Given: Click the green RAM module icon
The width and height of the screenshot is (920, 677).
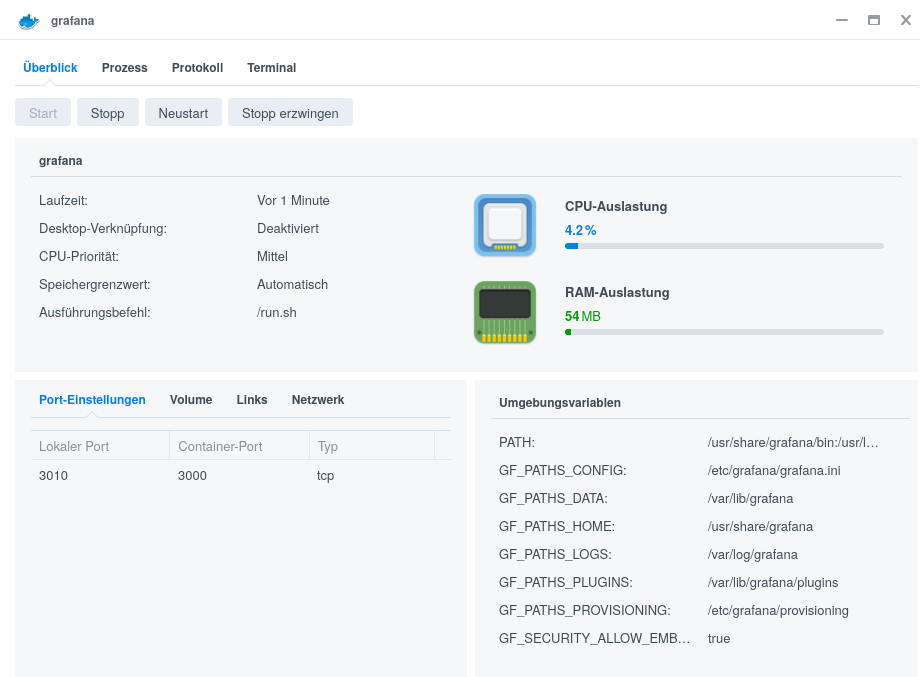Looking at the screenshot, I should click(505, 312).
